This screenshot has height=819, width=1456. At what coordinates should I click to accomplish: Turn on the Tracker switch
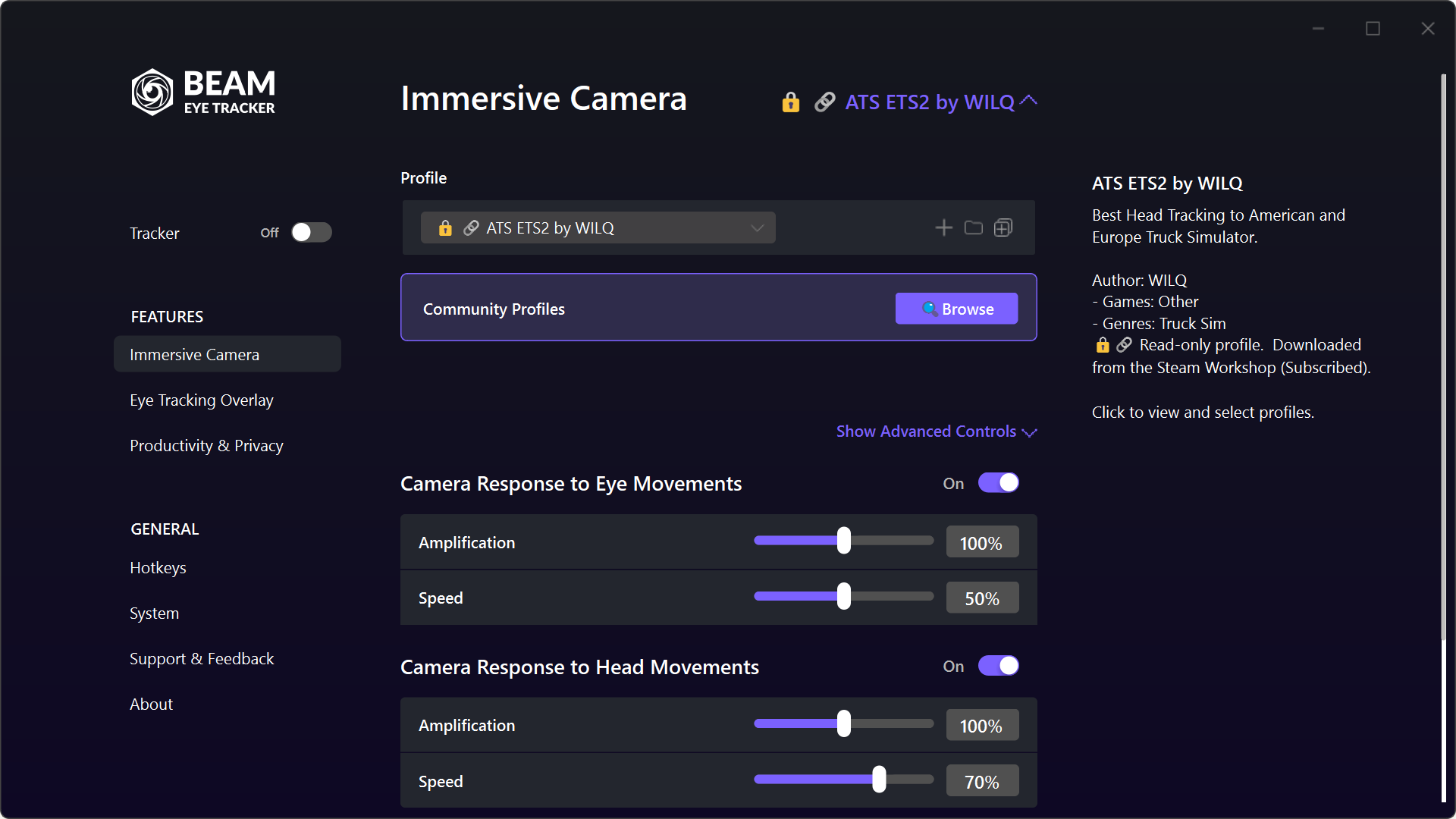(x=312, y=232)
